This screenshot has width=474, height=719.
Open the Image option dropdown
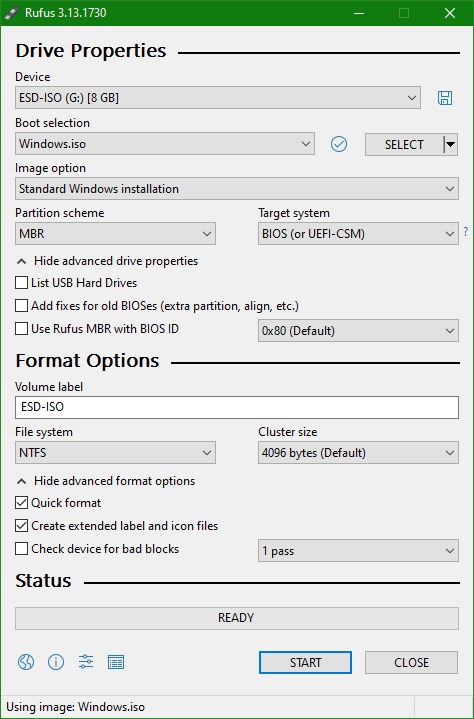point(237,189)
